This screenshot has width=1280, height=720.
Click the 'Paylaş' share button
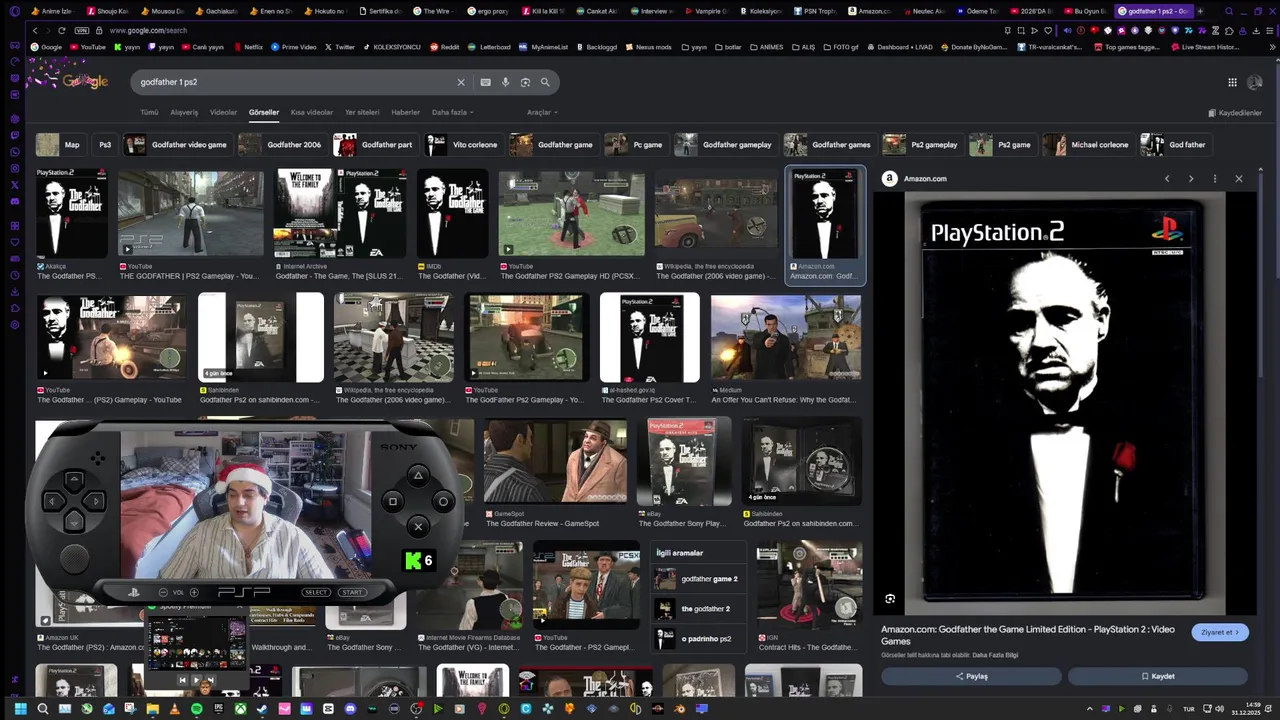point(971,676)
